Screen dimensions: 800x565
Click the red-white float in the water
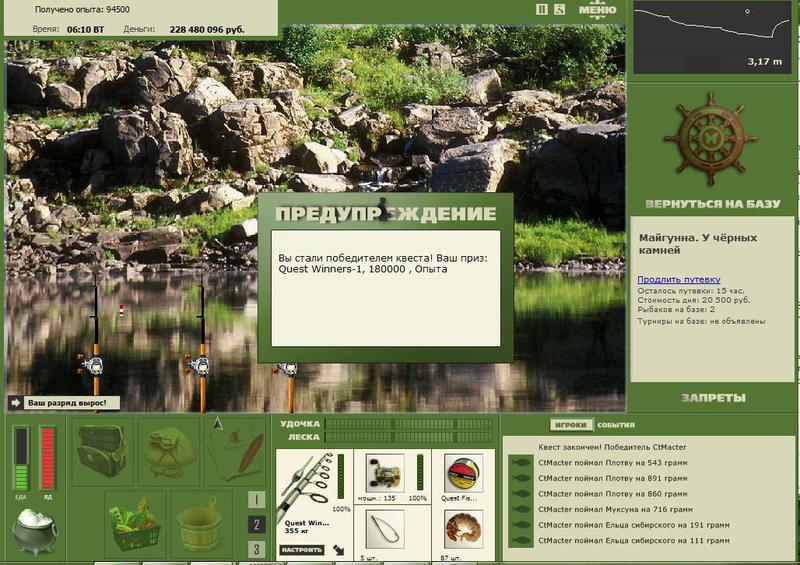pos(121,310)
